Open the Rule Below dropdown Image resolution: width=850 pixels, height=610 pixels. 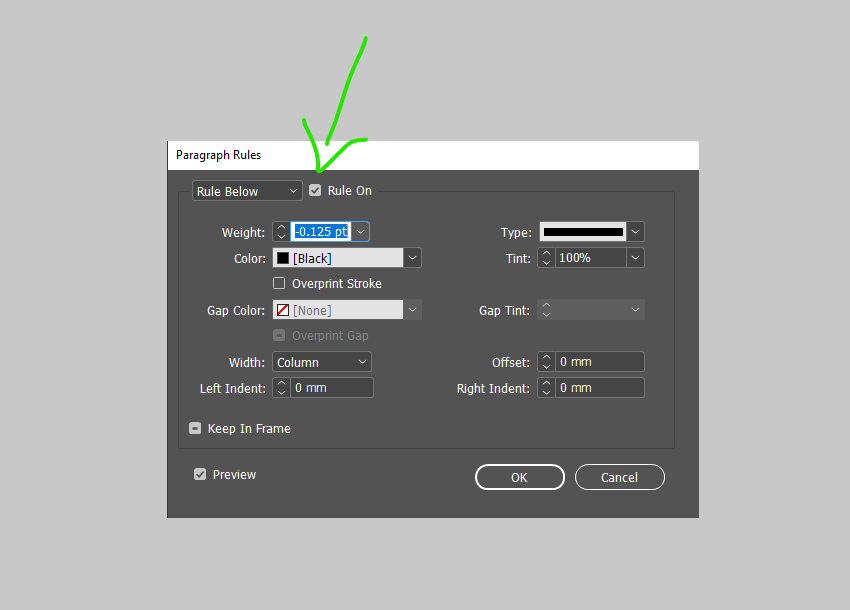coord(247,191)
